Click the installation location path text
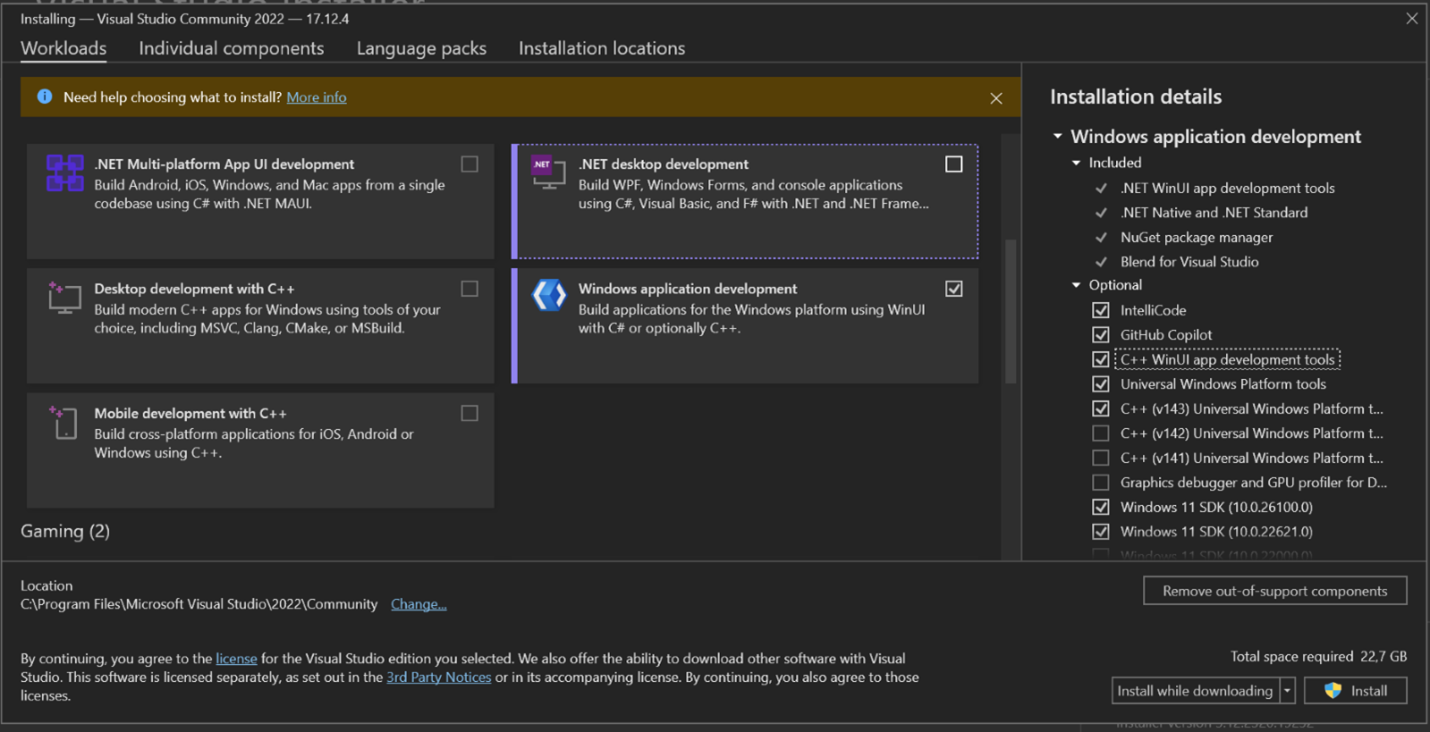 coord(199,604)
